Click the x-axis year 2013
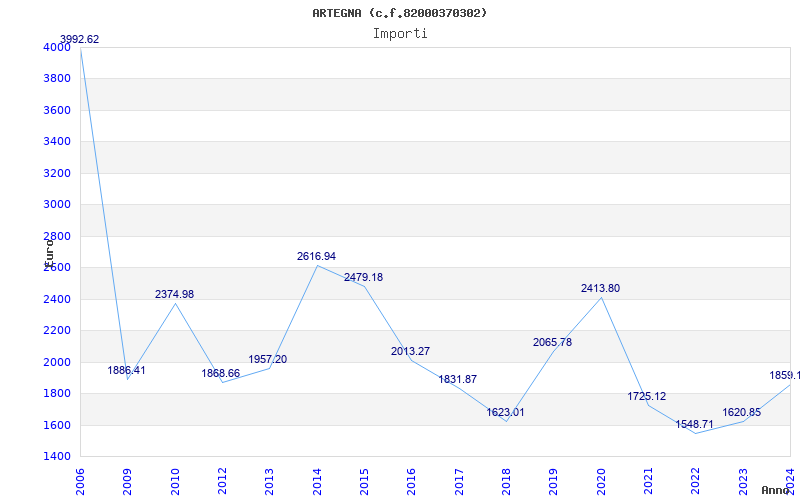This screenshot has width=800, height=500. pos(269,482)
